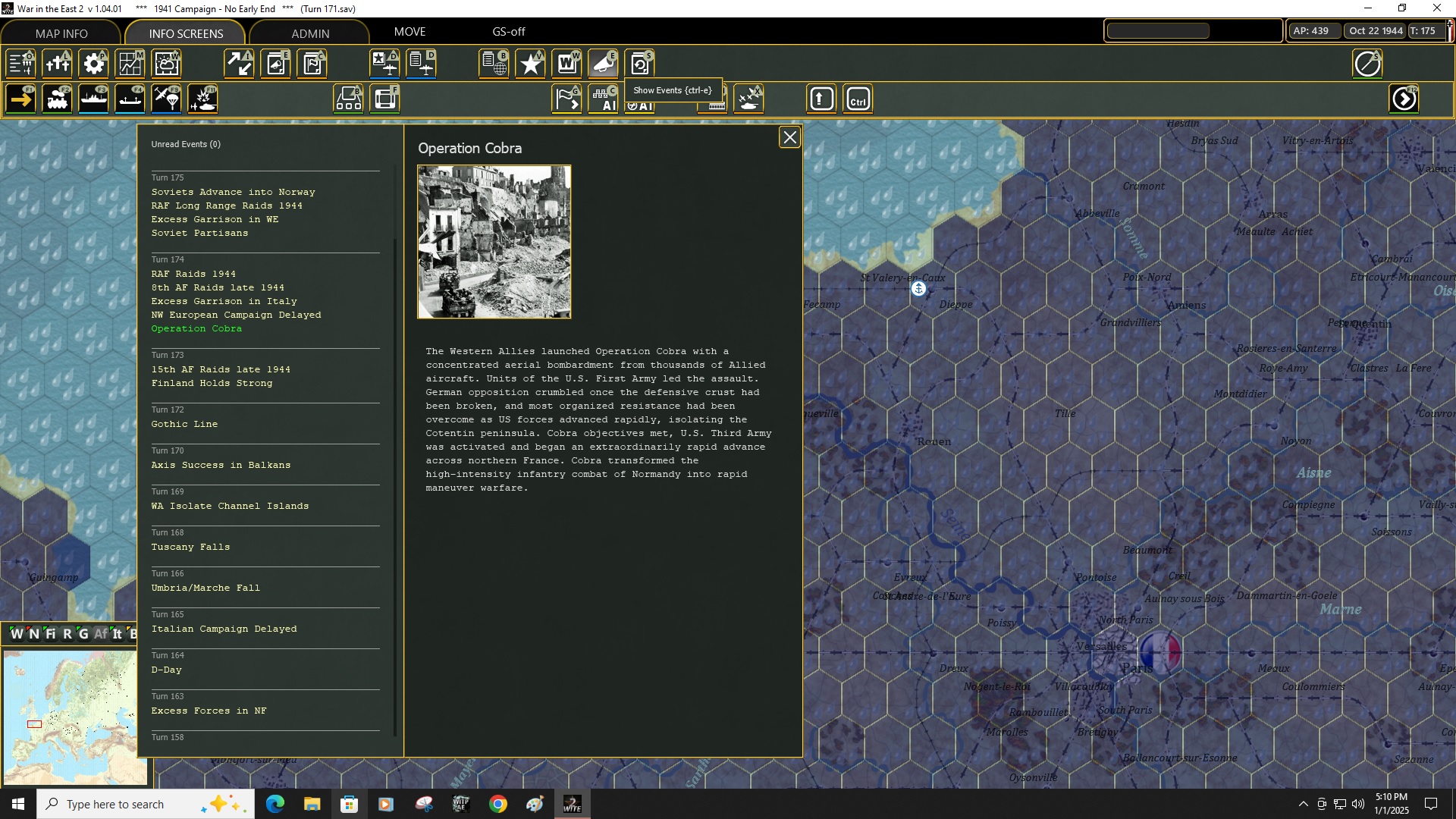This screenshot has height=819, width=1456.
Task: Click the Europe minimap
Action: point(75,717)
